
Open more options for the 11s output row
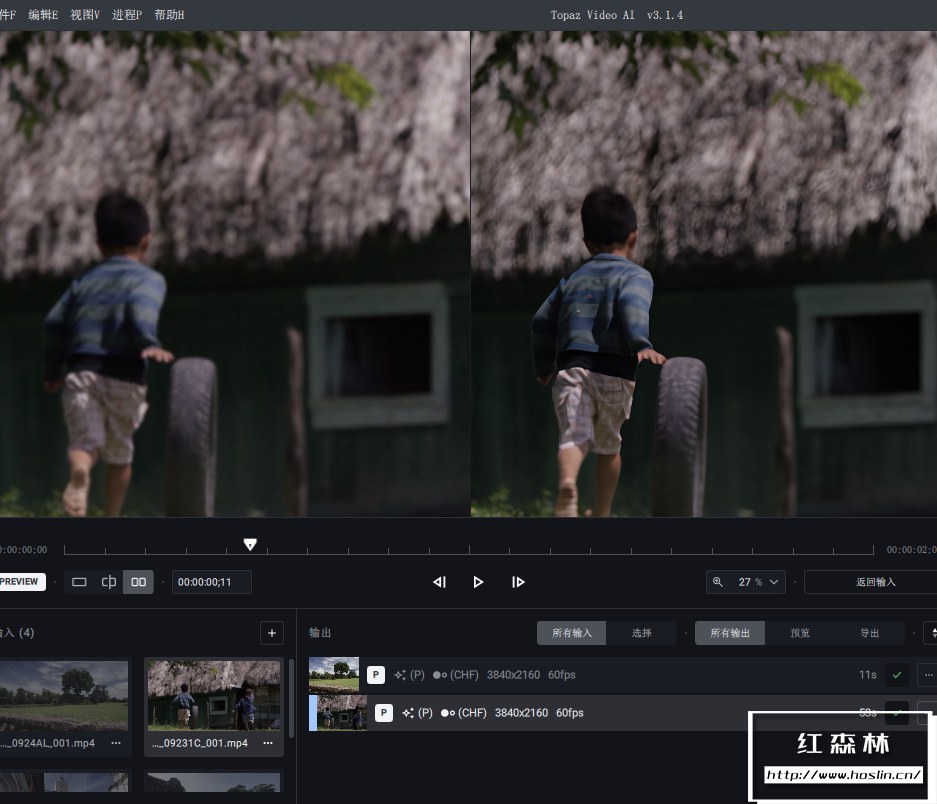coord(928,675)
